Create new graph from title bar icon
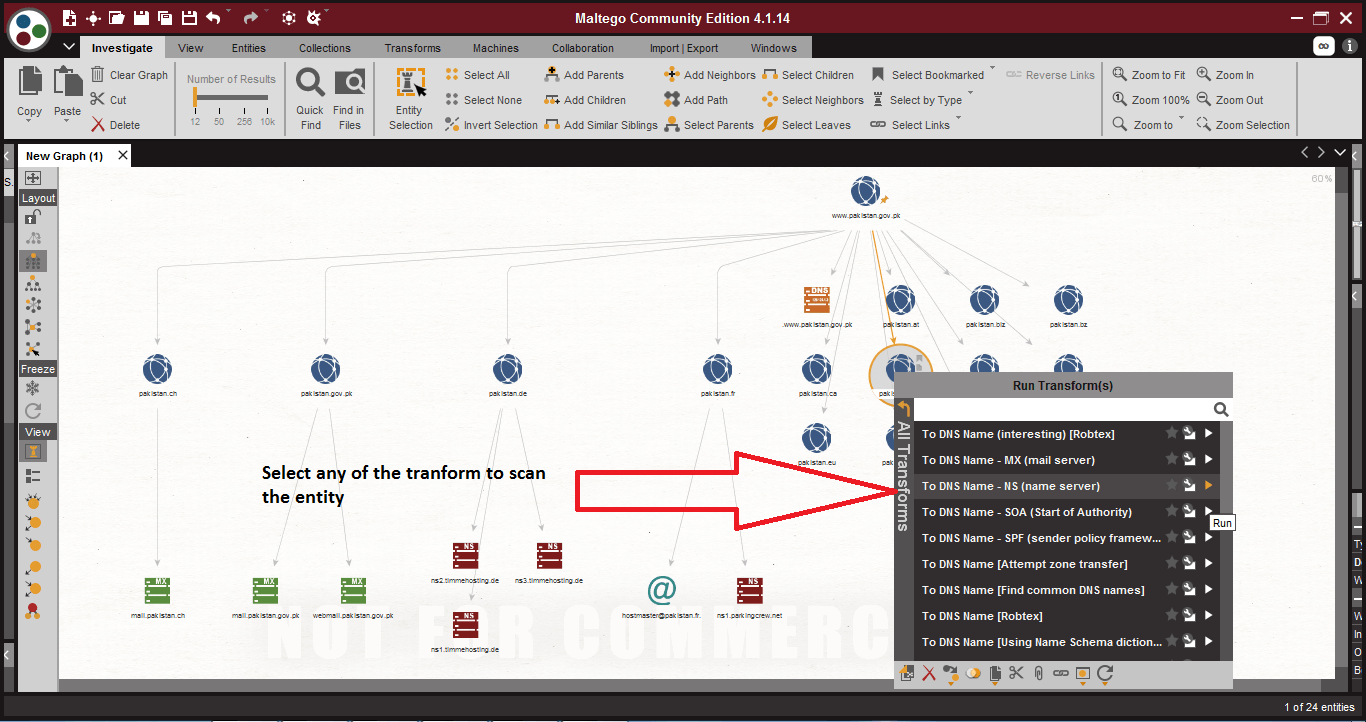This screenshot has height=722, width=1366. click(x=69, y=18)
